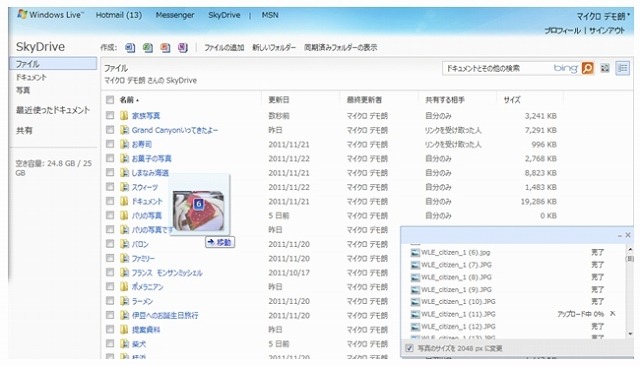Click the orange Bing search button
Viewport: 640px width, 366px height.
587,68
